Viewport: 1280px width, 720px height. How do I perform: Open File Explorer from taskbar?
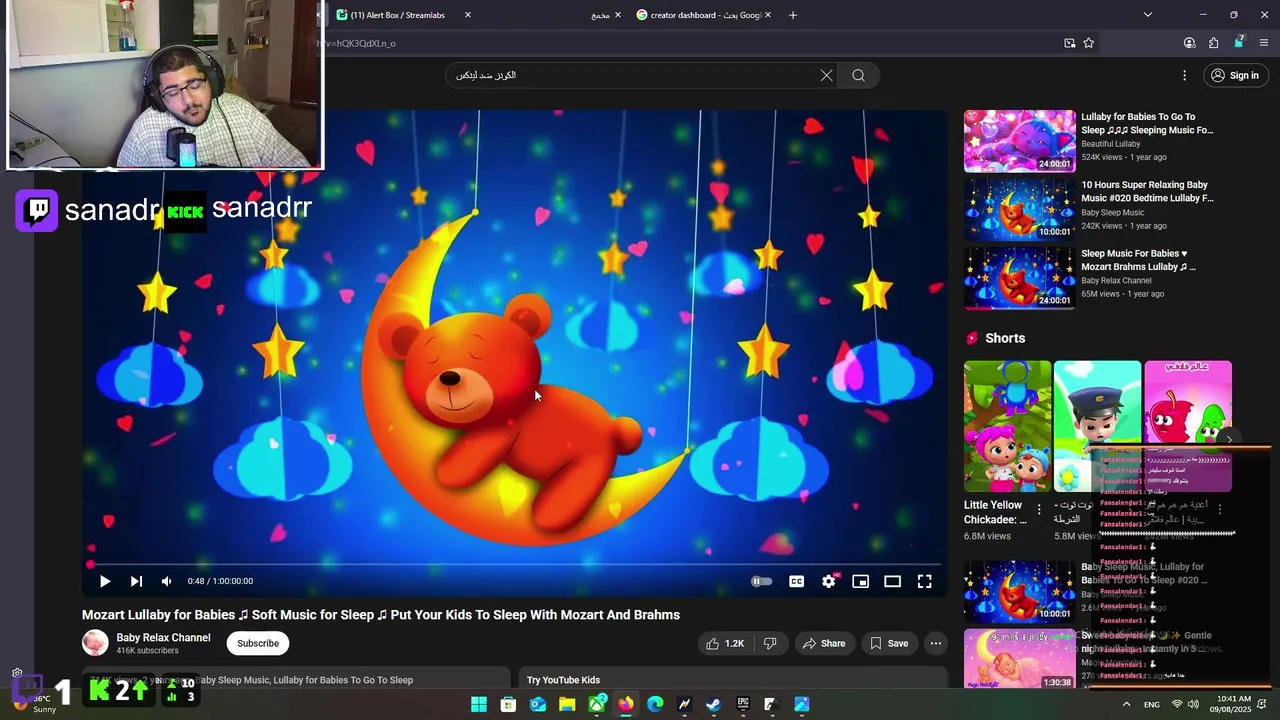[x=567, y=704]
